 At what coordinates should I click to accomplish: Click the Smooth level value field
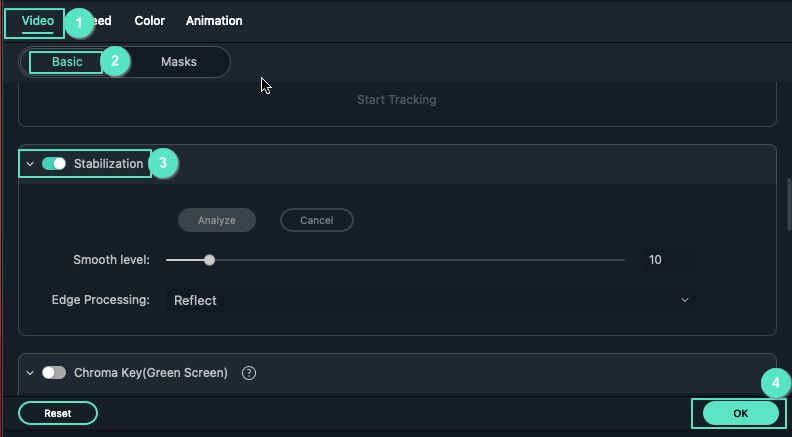[667, 260]
